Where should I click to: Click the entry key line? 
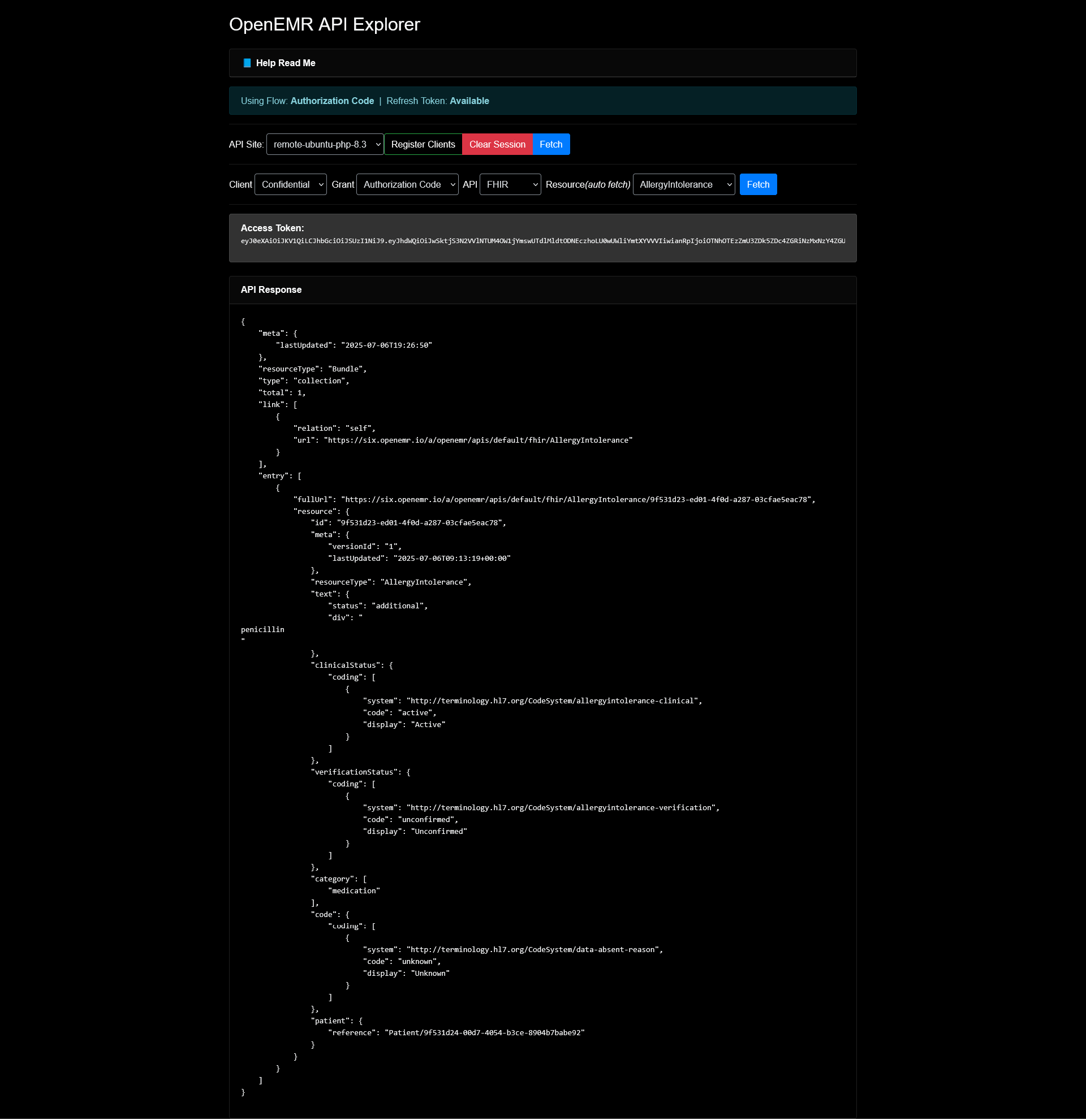(x=279, y=476)
